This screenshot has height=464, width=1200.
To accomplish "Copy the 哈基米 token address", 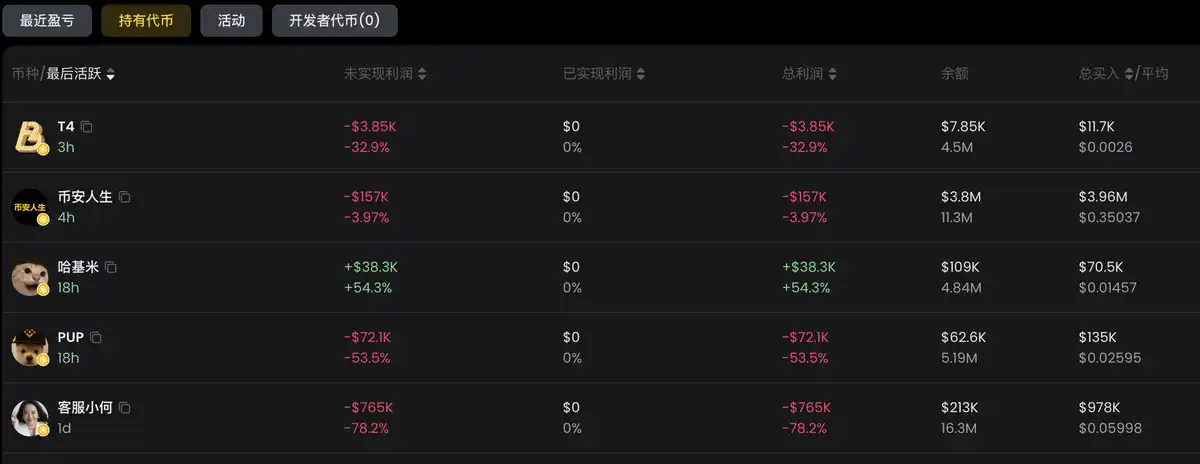I will [x=111, y=267].
